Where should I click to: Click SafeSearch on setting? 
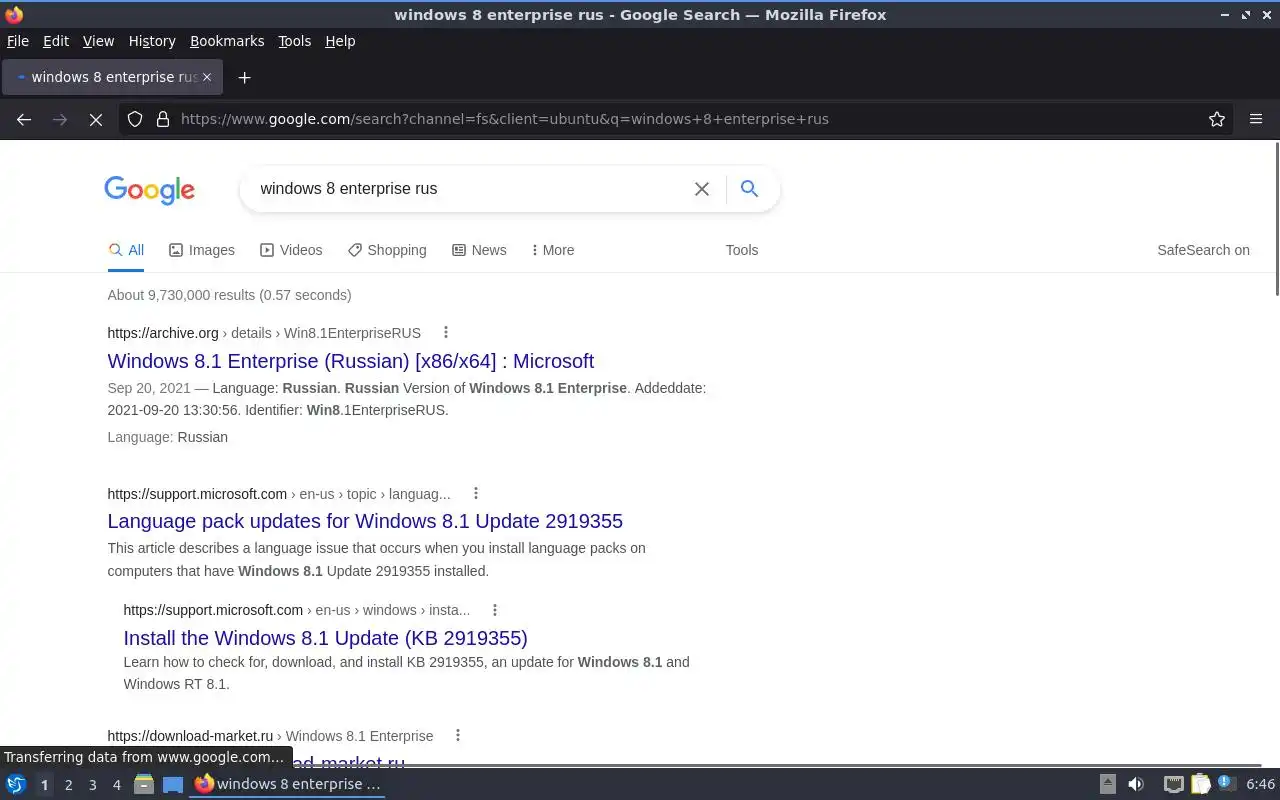1203,250
